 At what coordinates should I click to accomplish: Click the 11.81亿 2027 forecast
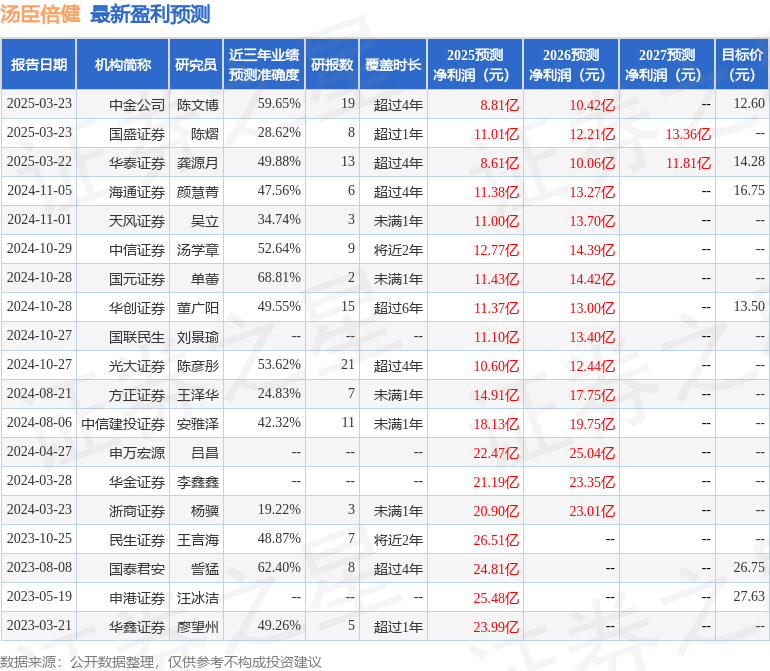[x=688, y=163]
